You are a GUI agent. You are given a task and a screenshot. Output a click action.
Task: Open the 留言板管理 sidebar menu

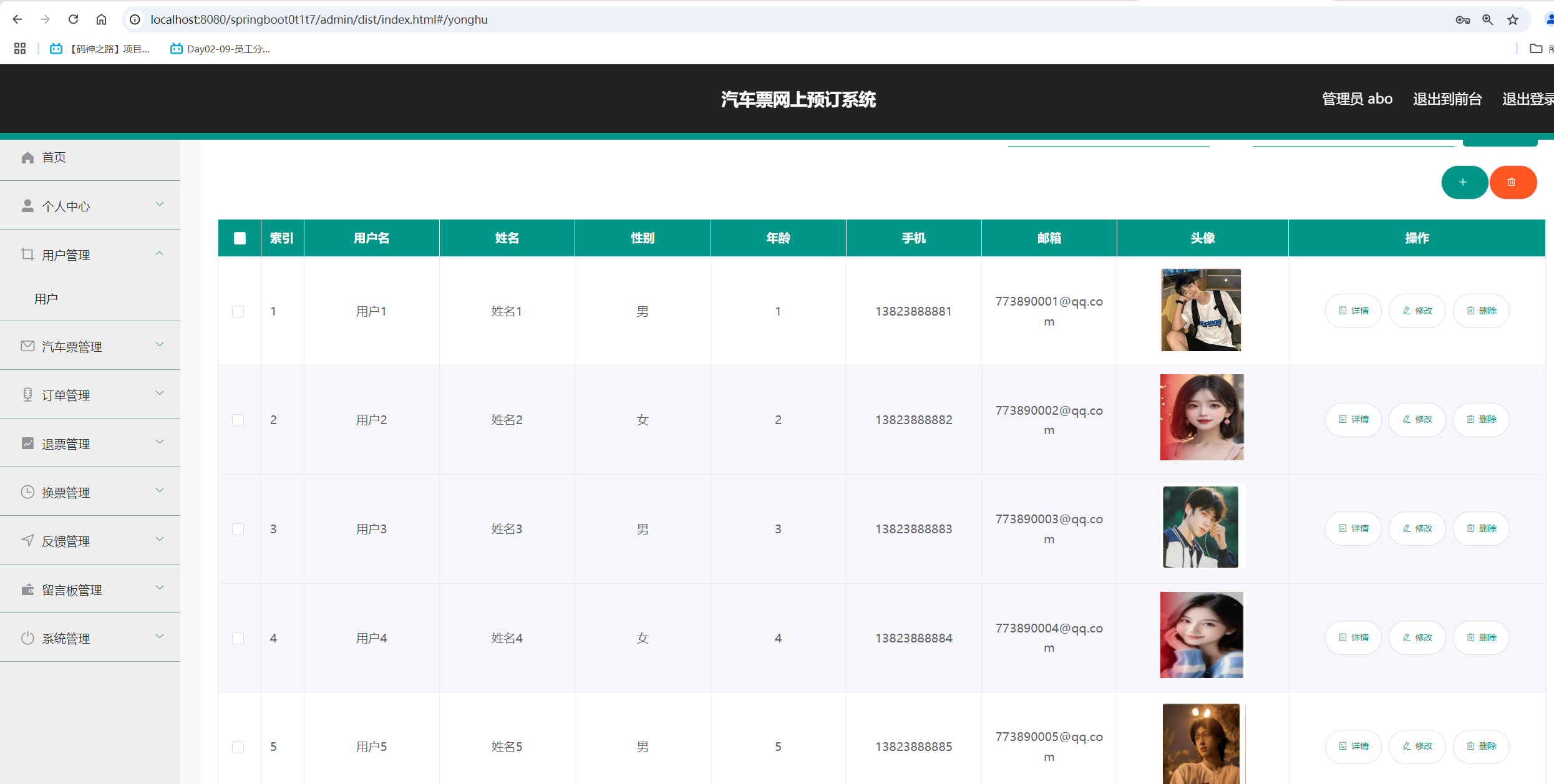click(72, 589)
